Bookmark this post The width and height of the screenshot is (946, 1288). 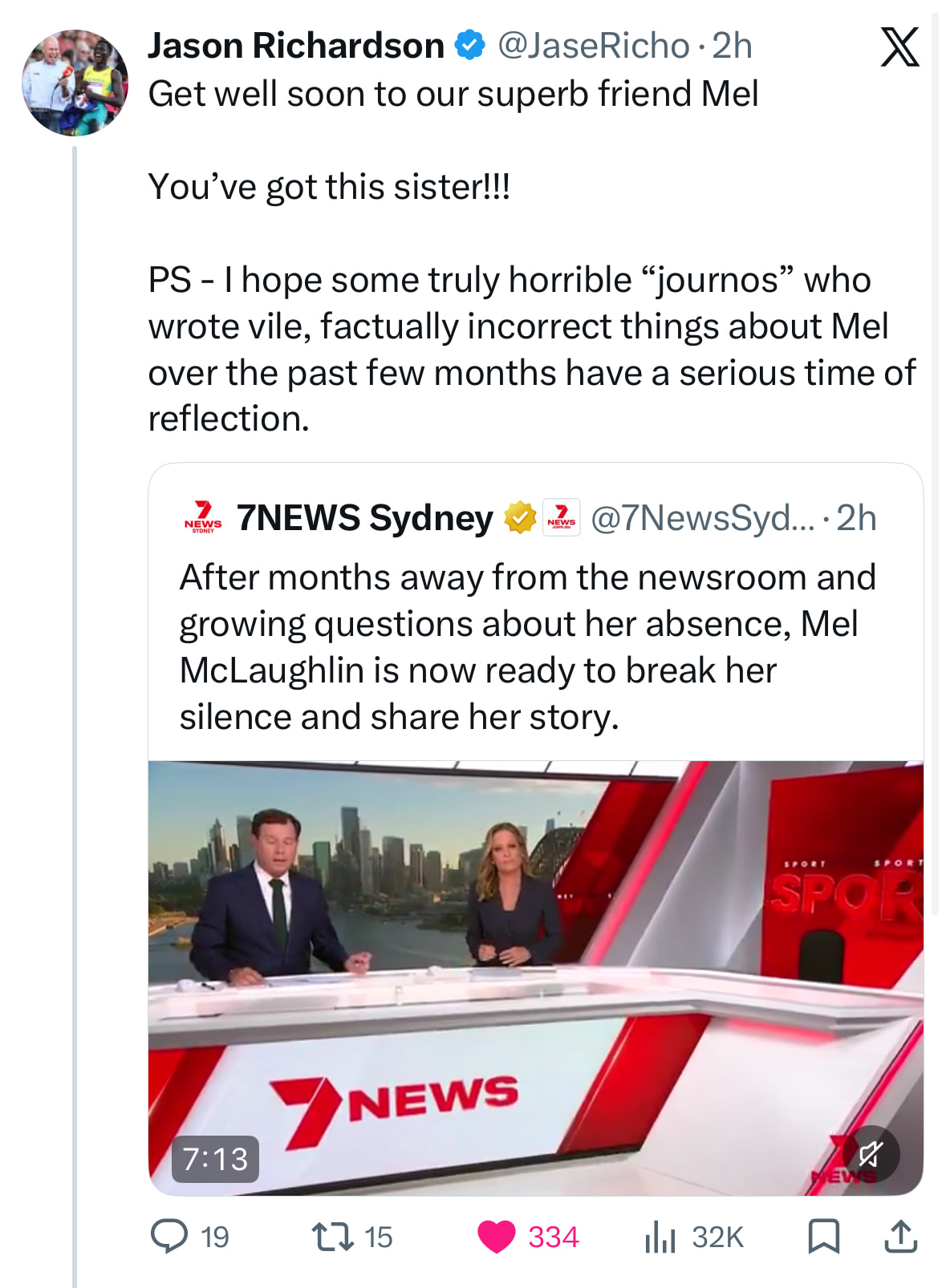[823, 1236]
